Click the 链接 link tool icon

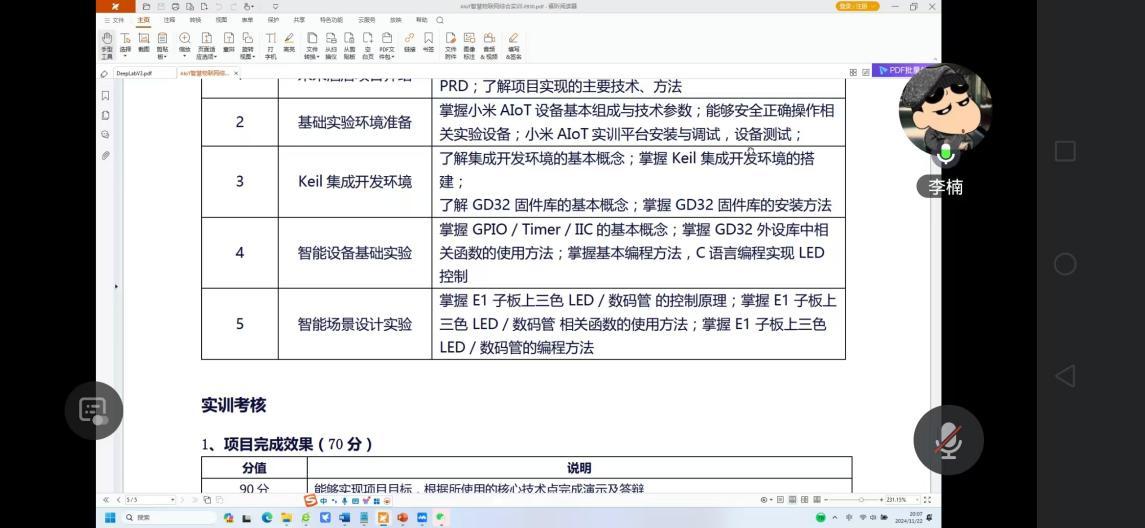point(409,43)
